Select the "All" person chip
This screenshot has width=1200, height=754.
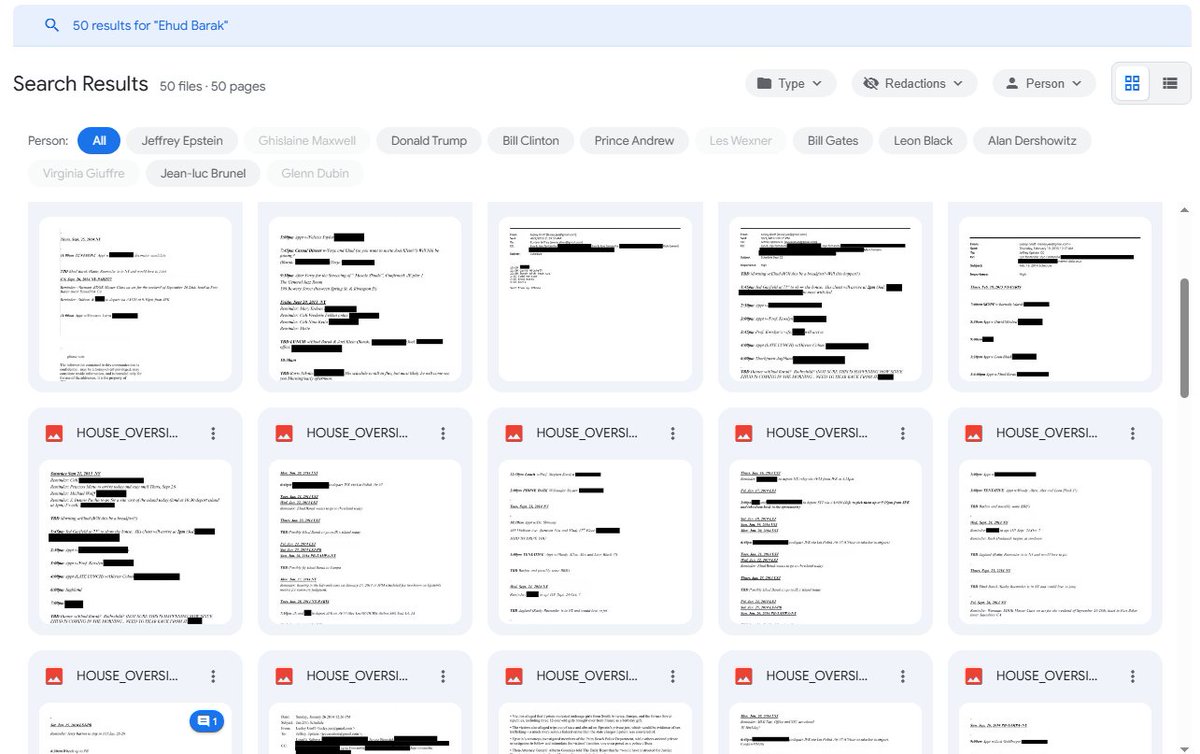pyautogui.click(x=99, y=141)
